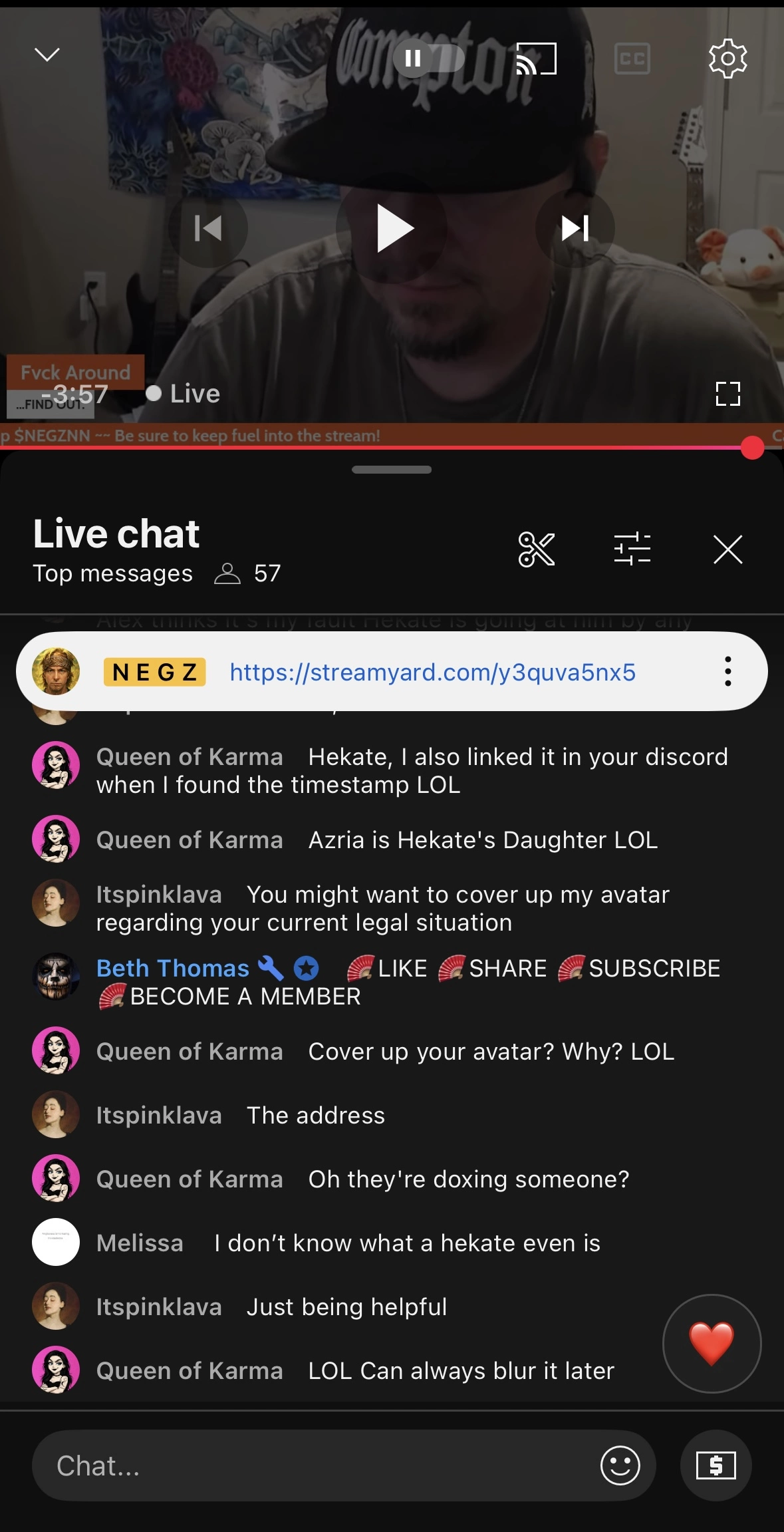Screen dimensions: 784x1532
Task: Close the Live chat panel
Action: point(727,549)
